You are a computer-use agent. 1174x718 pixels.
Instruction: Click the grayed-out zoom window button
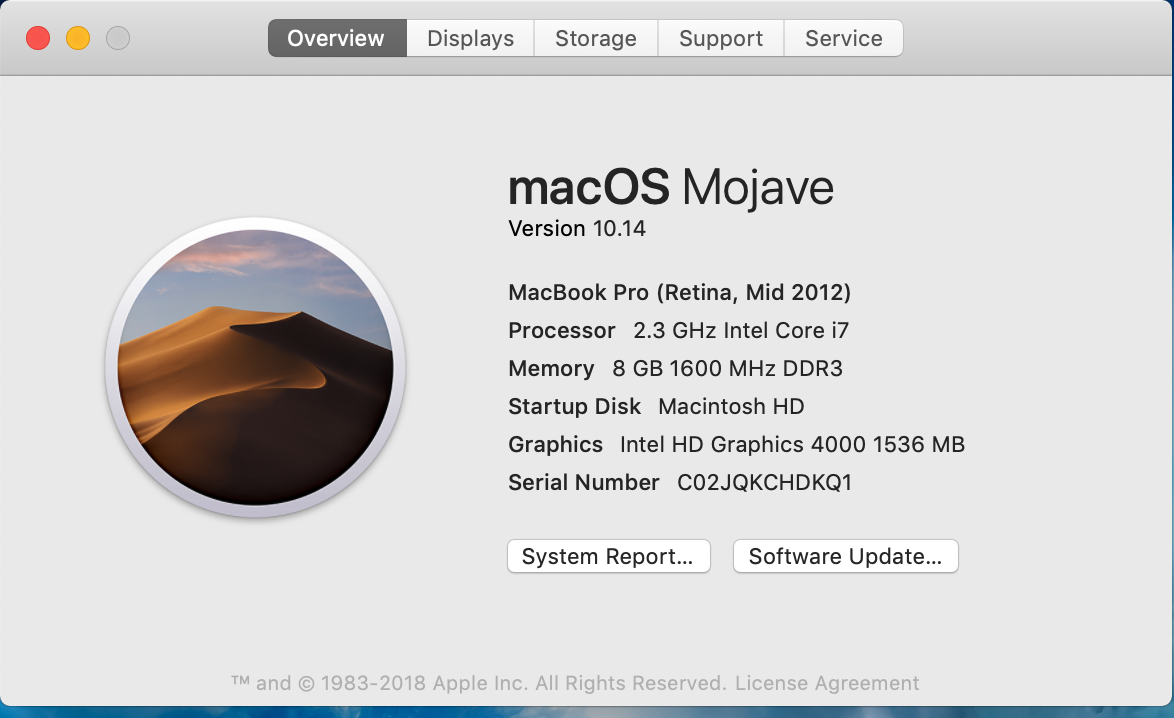[118, 39]
